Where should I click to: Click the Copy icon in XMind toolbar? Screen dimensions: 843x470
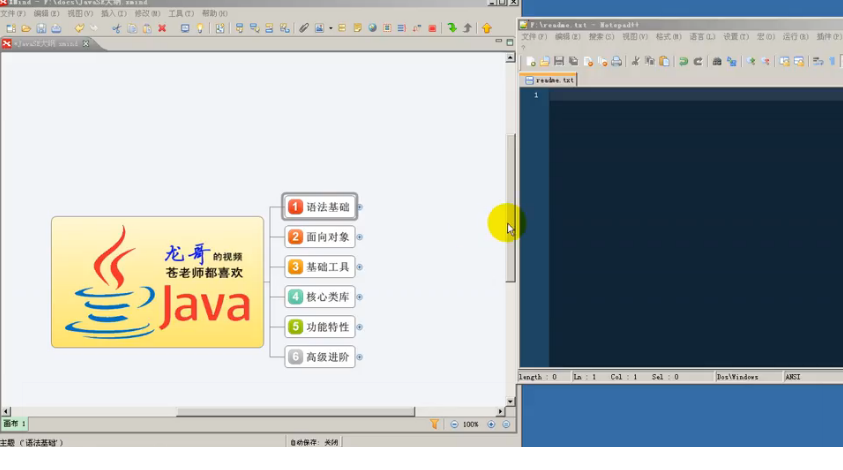(x=132, y=28)
